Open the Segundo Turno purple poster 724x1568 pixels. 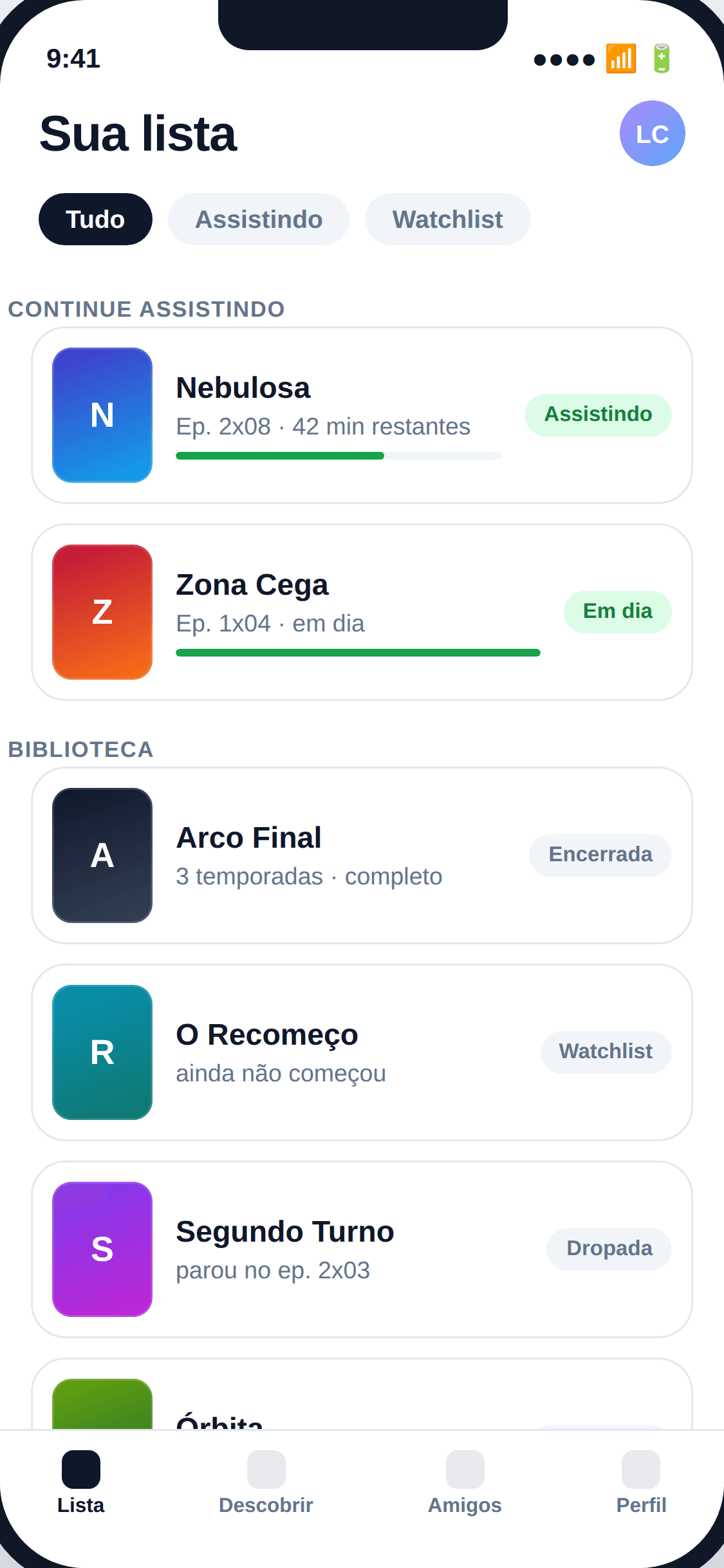102,1249
